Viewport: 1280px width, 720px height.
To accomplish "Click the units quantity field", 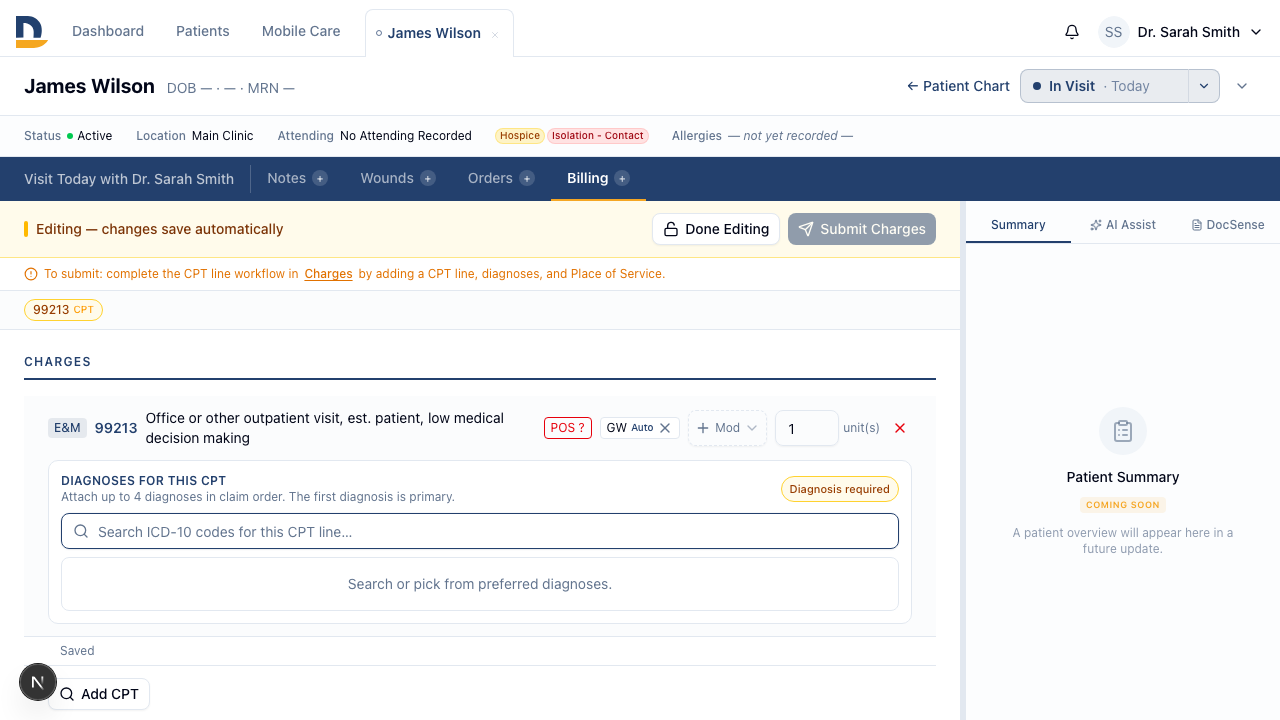I will pyautogui.click(x=807, y=428).
